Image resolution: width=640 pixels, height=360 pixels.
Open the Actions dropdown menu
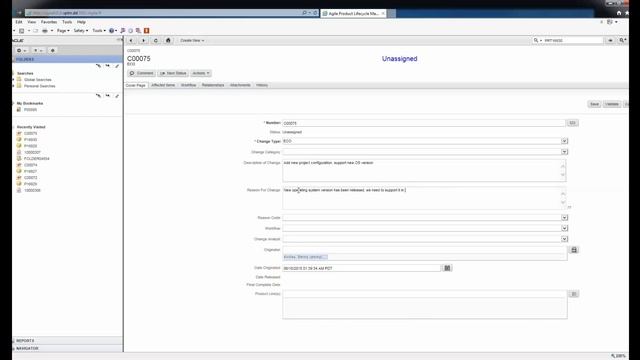[201, 73]
